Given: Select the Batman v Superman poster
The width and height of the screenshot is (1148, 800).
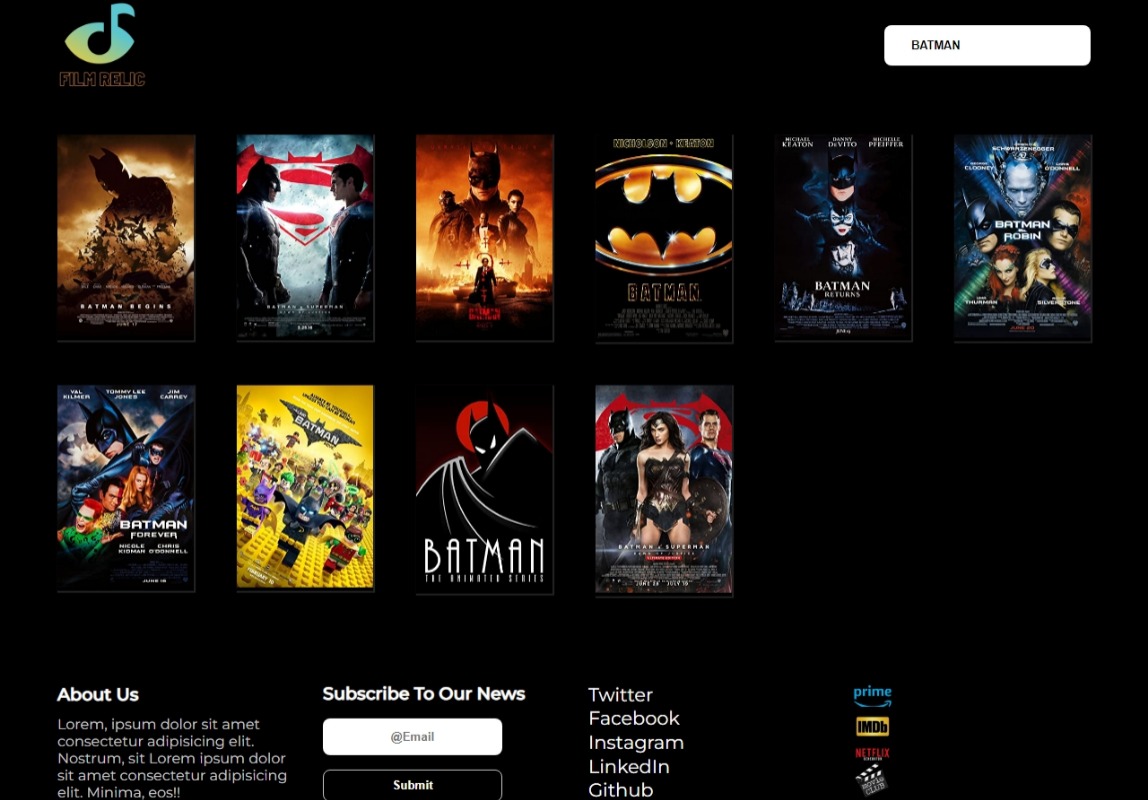Looking at the screenshot, I should 305,237.
